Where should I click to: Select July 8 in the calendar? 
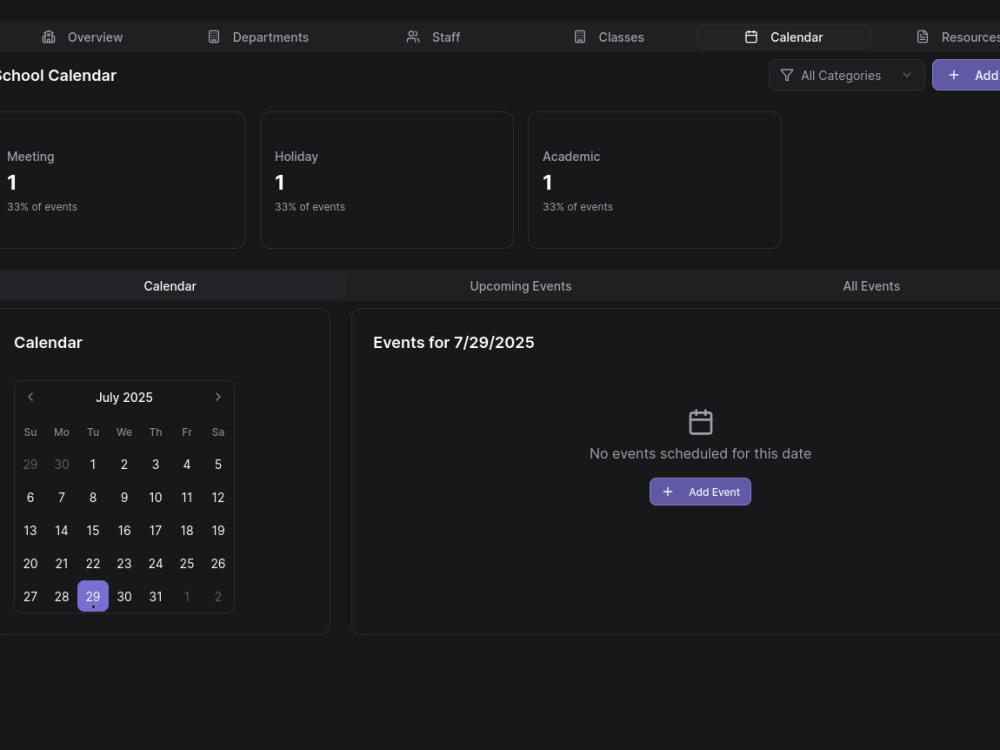pos(92,497)
